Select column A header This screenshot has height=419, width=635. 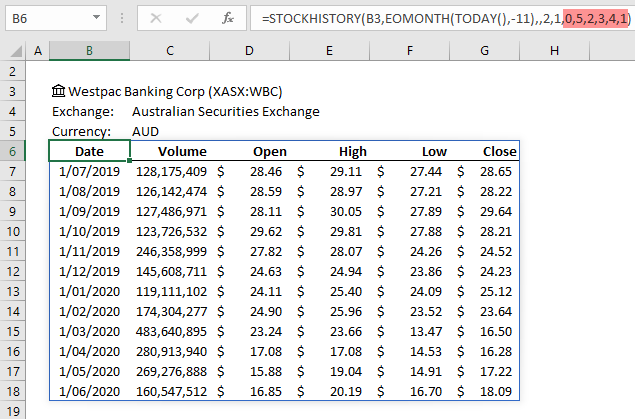[x=38, y=51]
